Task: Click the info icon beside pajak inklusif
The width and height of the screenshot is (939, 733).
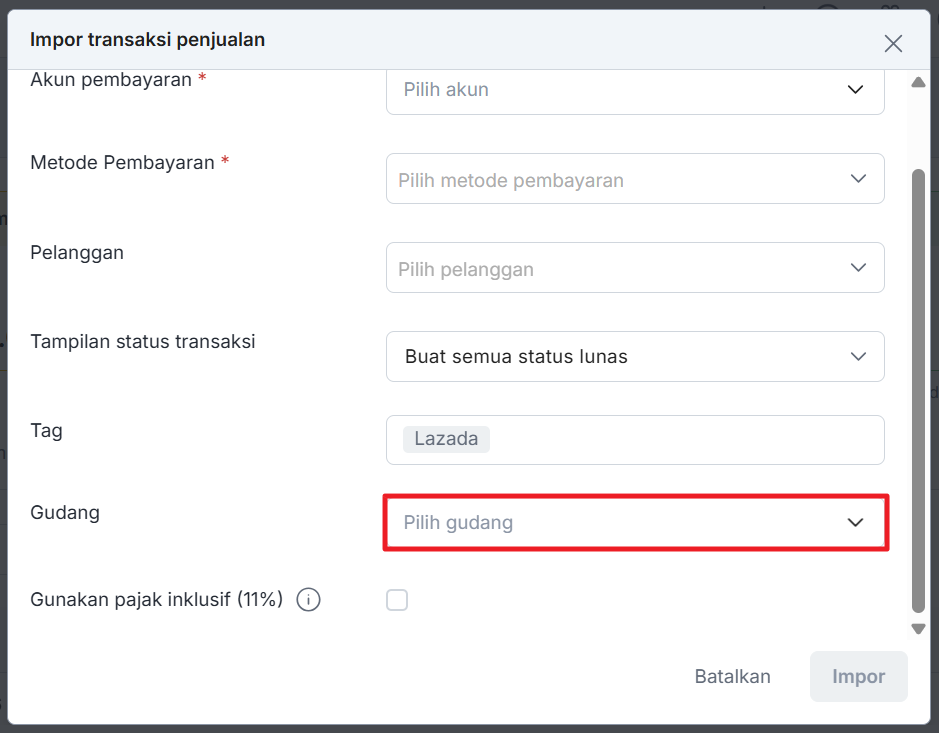Action: pos(308,599)
